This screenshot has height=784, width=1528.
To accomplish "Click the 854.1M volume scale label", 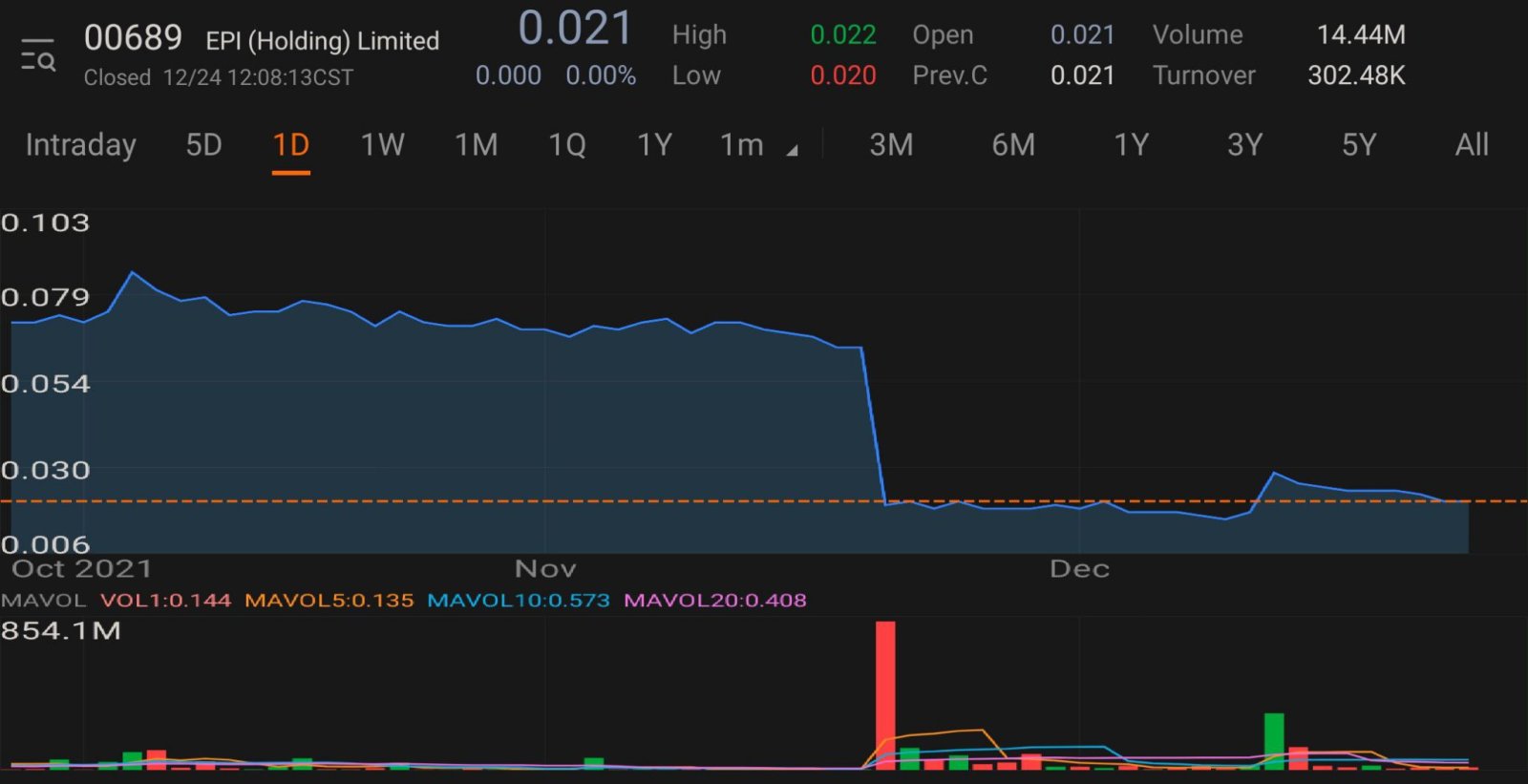I will pyautogui.click(x=61, y=631).
